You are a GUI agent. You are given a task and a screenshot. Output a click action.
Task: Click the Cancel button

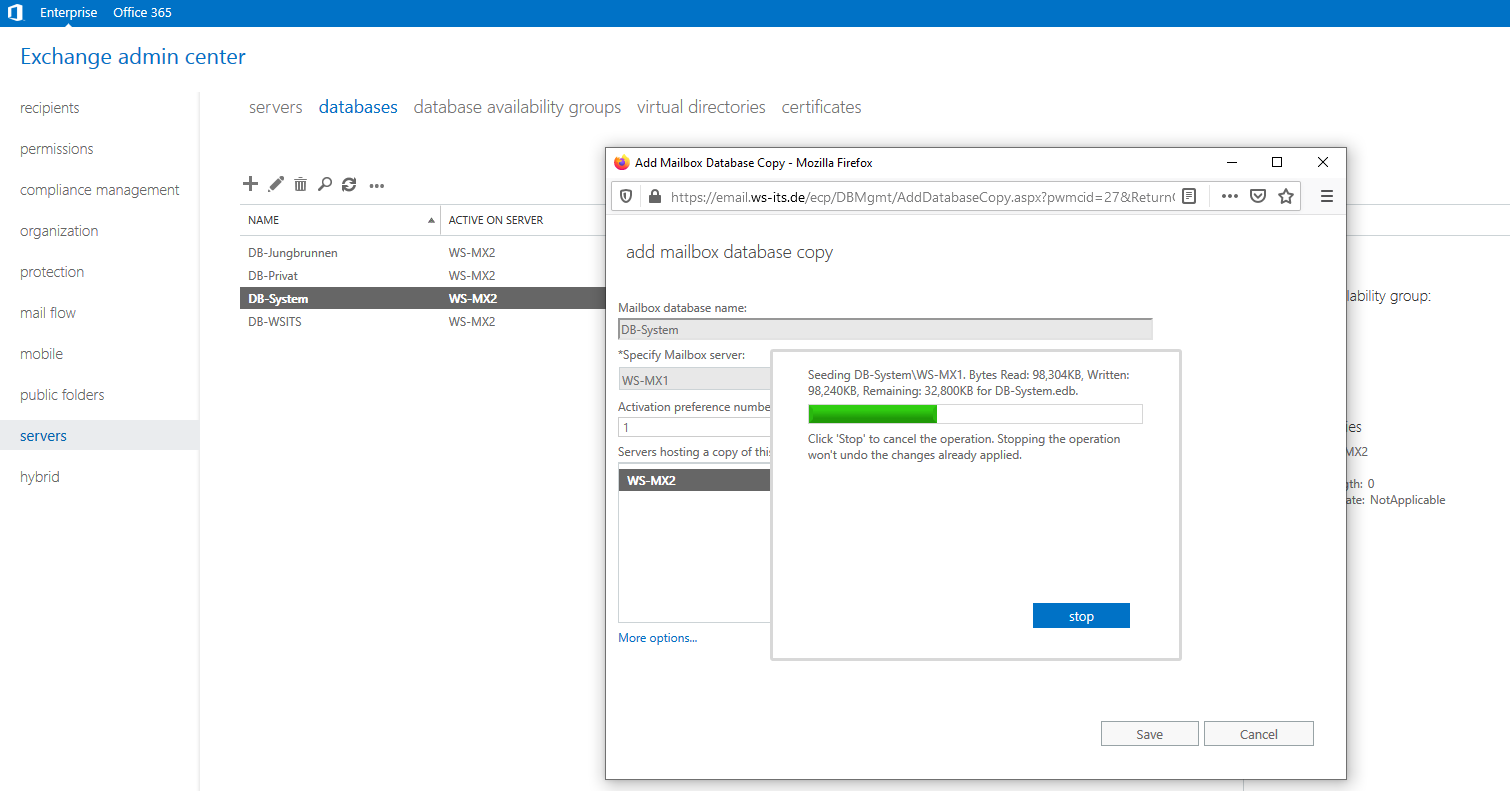1258,734
